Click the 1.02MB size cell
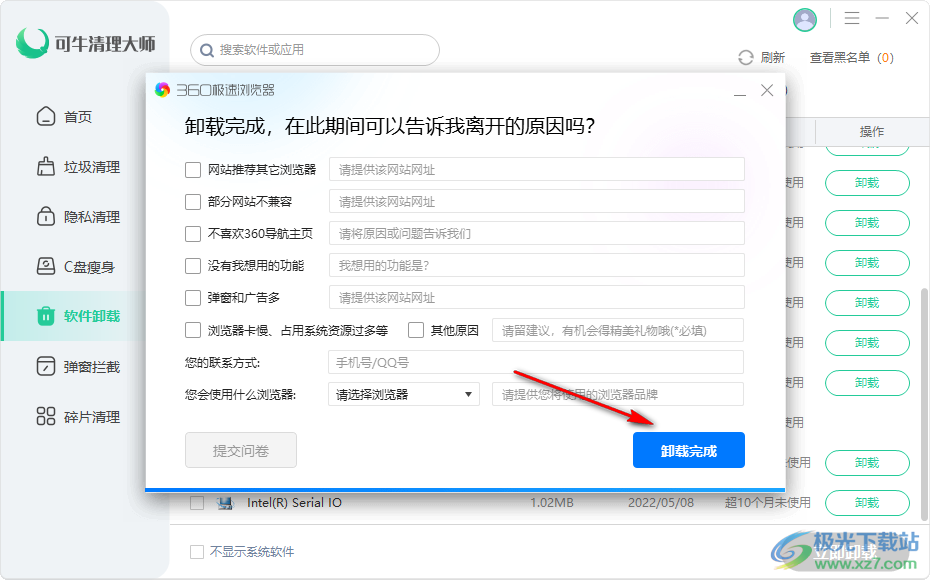Image resolution: width=930 pixels, height=580 pixels. [552, 503]
